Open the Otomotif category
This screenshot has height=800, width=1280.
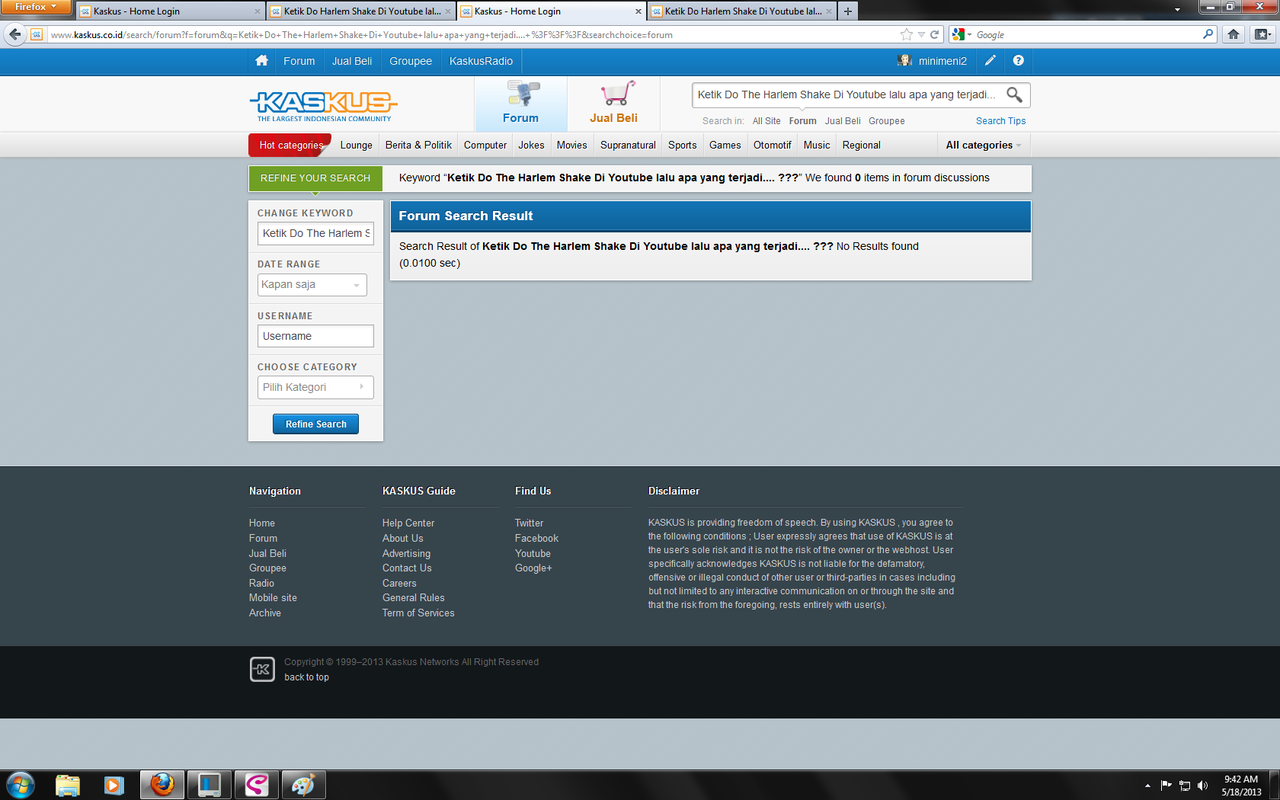(772, 145)
